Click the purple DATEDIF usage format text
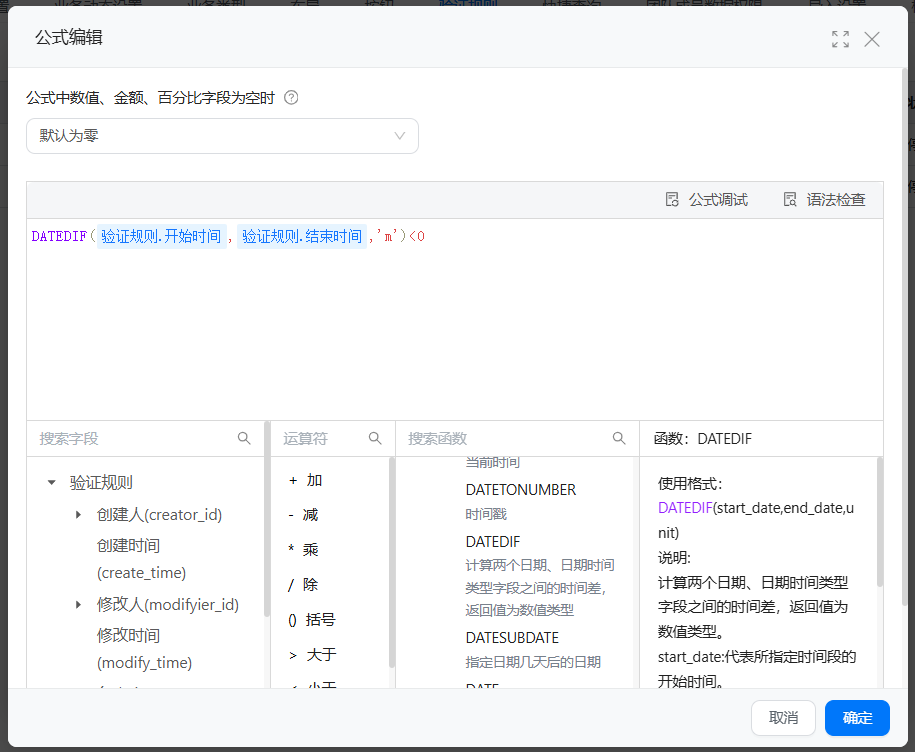The width and height of the screenshot is (915, 752). coord(685,508)
